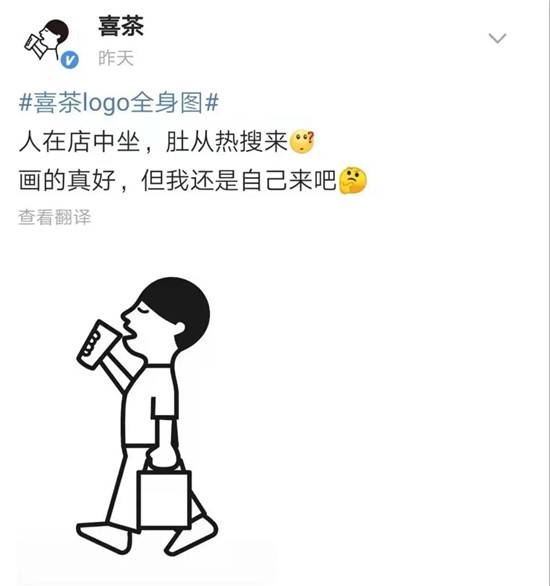Click the character's back shoe in drawing
Image resolution: width=550 pixels, height=586 pixels.
click(x=192, y=536)
